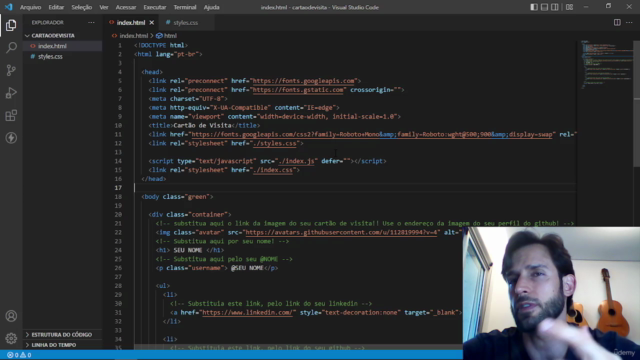The width and height of the screenshot is (640, 360).
Task: Open the Terminal menu
Action: (185, 7)
